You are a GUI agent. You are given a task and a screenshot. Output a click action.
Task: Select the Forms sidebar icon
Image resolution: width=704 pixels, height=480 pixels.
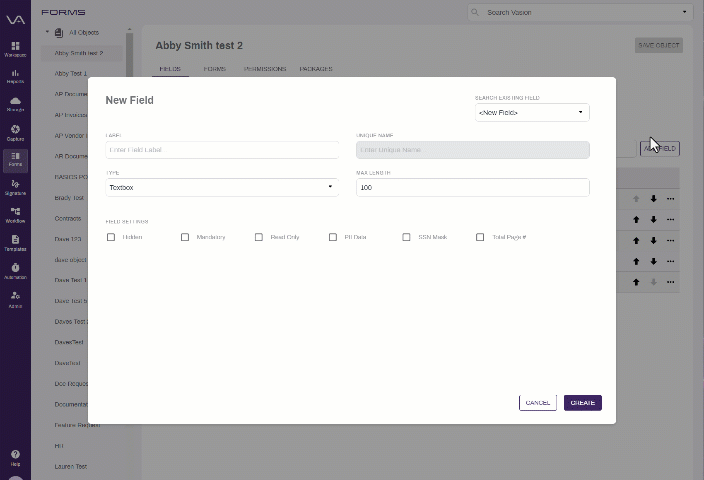pyautogui.click(x=15, y=160)
